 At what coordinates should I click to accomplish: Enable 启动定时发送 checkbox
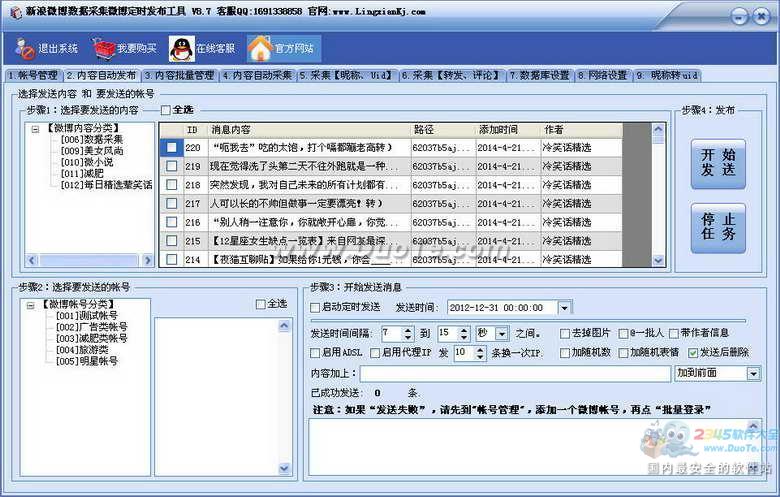pyautogui.click(x=315, y=307)
